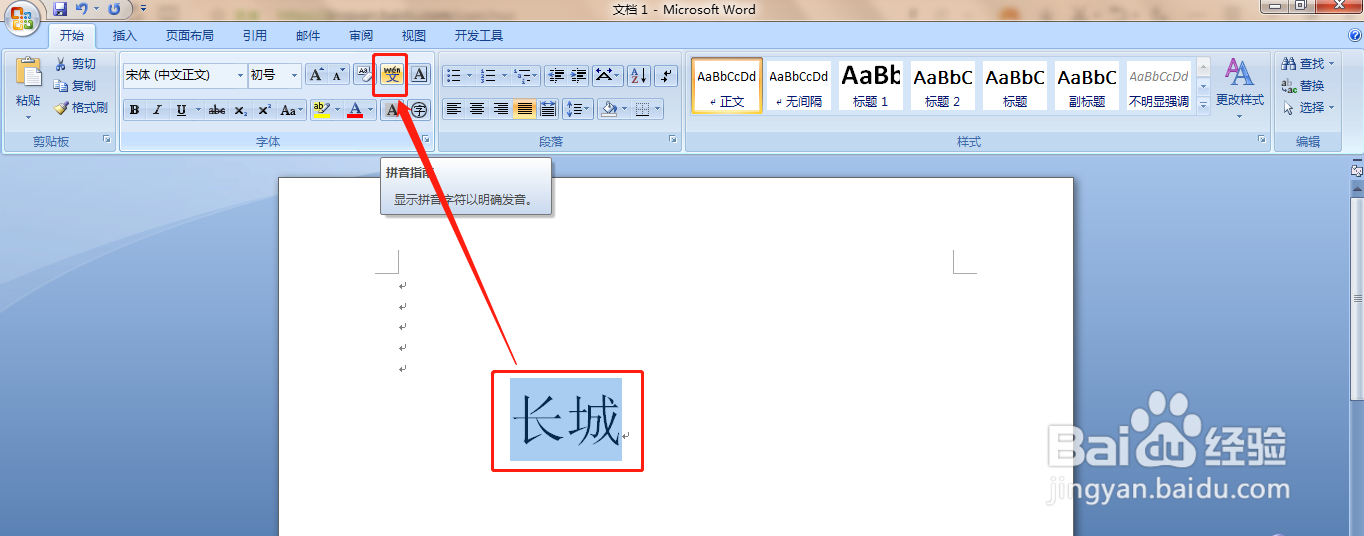Open the Asian Layout (中文版式) dropdown
Screen dimensions: 1364x536
click(608, 75)
